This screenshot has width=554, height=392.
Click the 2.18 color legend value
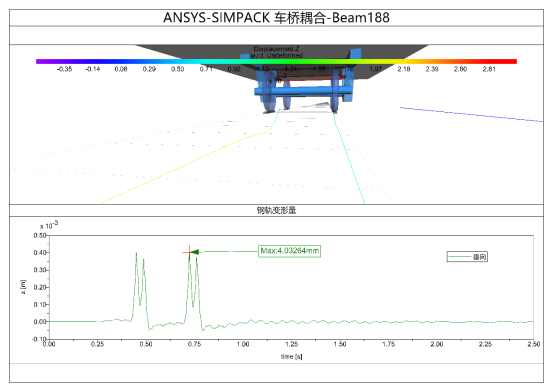404,69
